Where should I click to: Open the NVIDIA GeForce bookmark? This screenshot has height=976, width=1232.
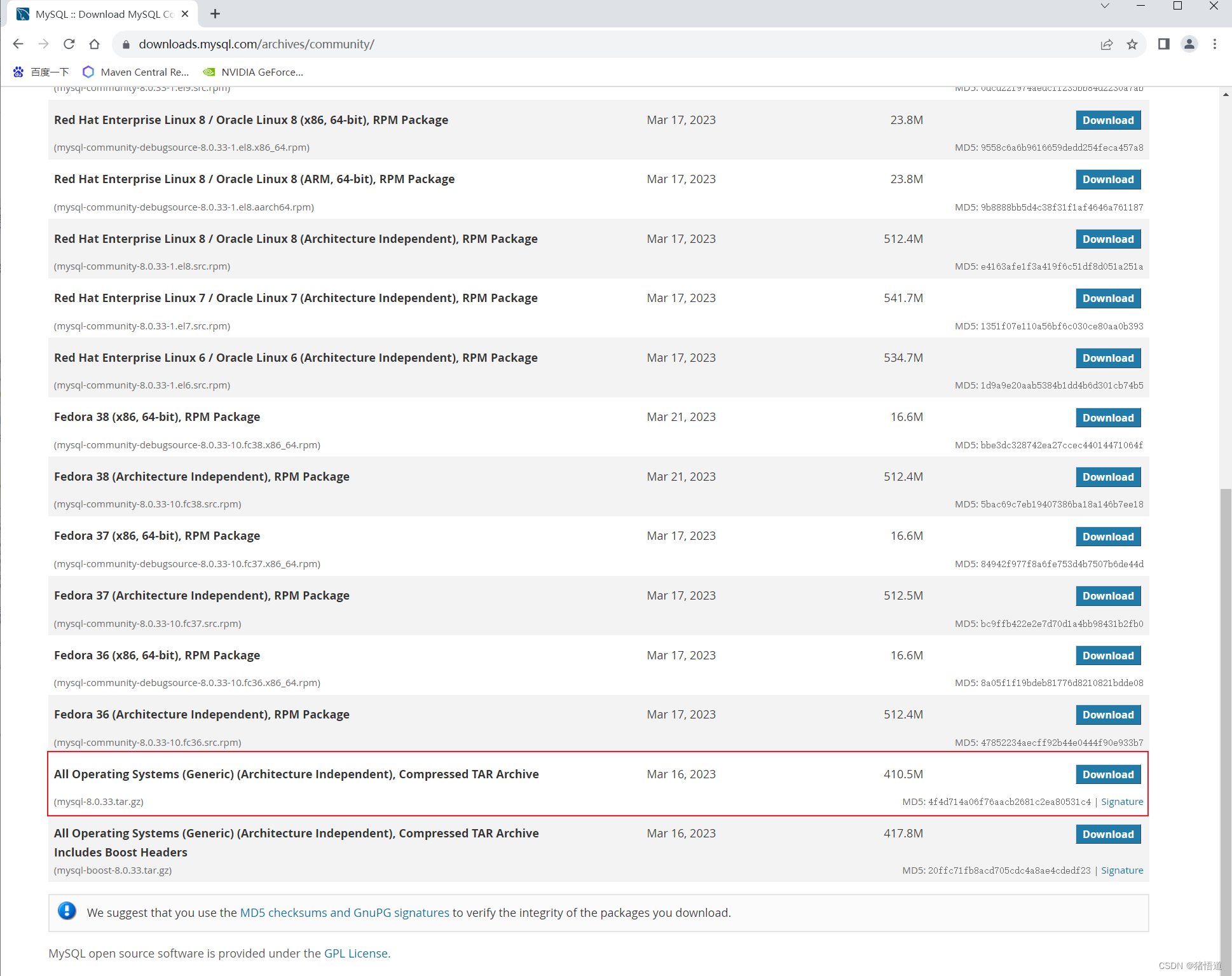[x=253, y=72]
